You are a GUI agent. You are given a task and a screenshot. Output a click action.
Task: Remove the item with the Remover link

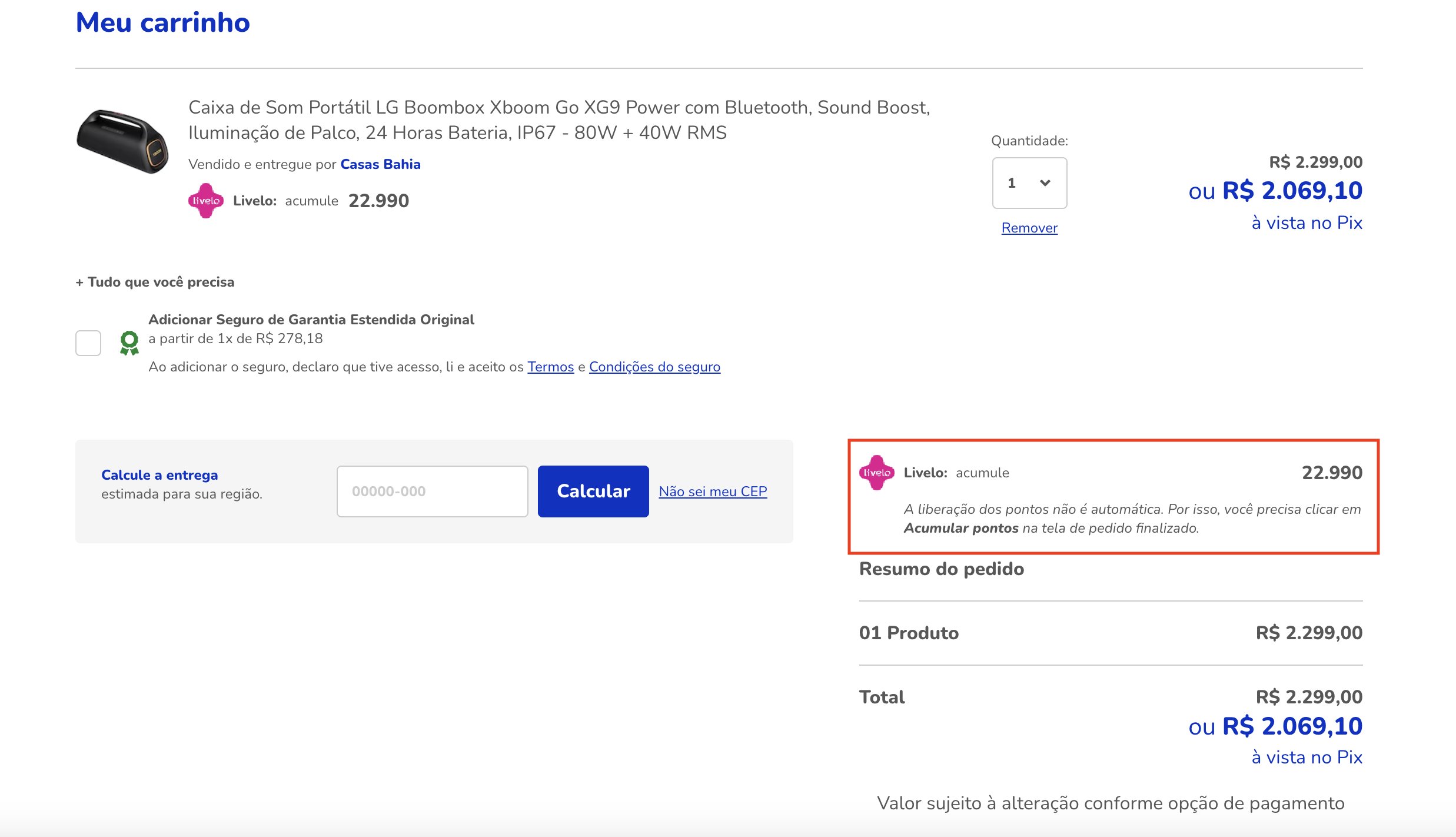(1029, 228)
